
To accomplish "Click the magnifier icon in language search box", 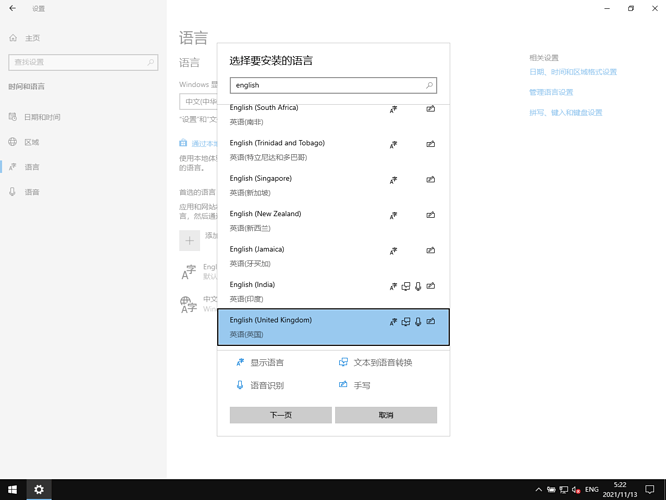I will click(430, 86).
